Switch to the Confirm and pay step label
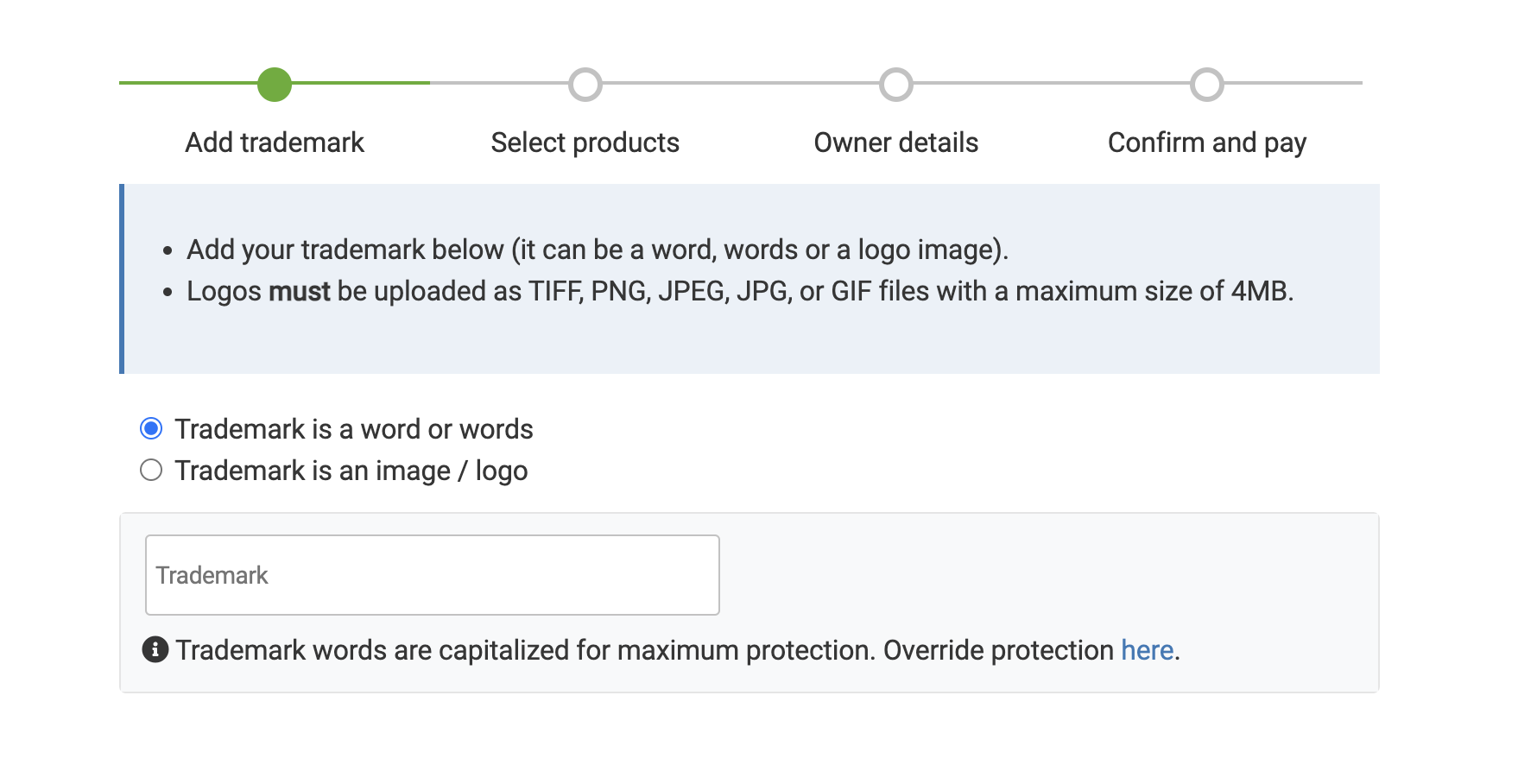1537x784 pixels. pos(1207,142)
